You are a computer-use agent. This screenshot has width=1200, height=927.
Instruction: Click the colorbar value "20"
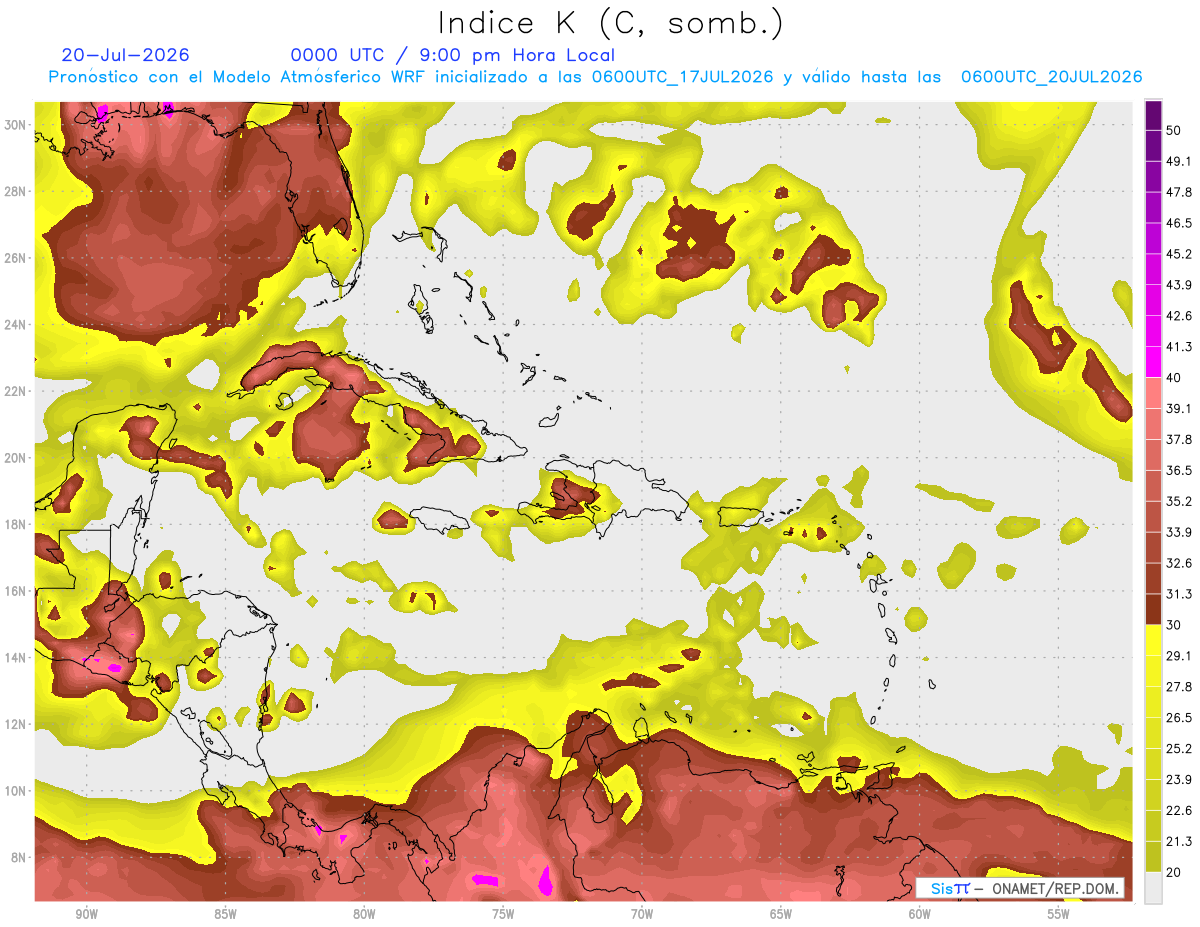coord(1174,873)
